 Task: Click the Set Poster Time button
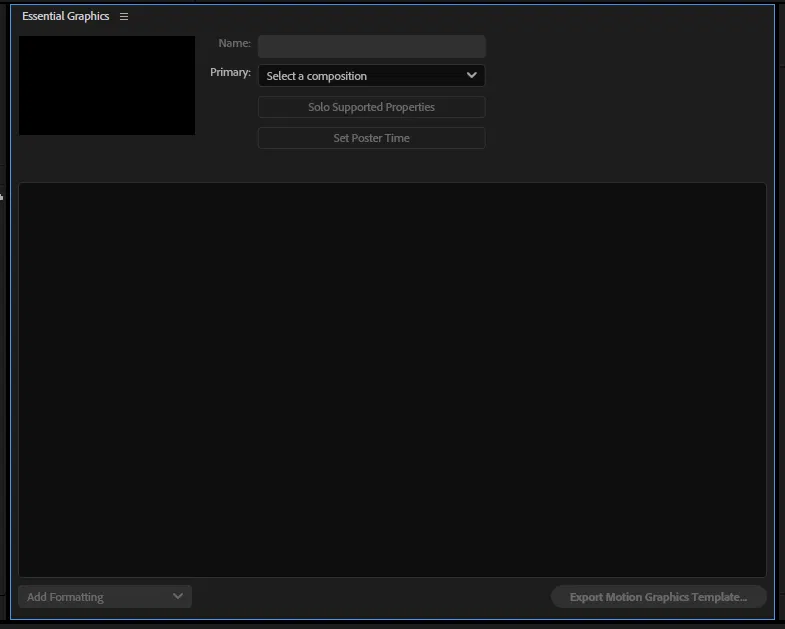(371, 138)
